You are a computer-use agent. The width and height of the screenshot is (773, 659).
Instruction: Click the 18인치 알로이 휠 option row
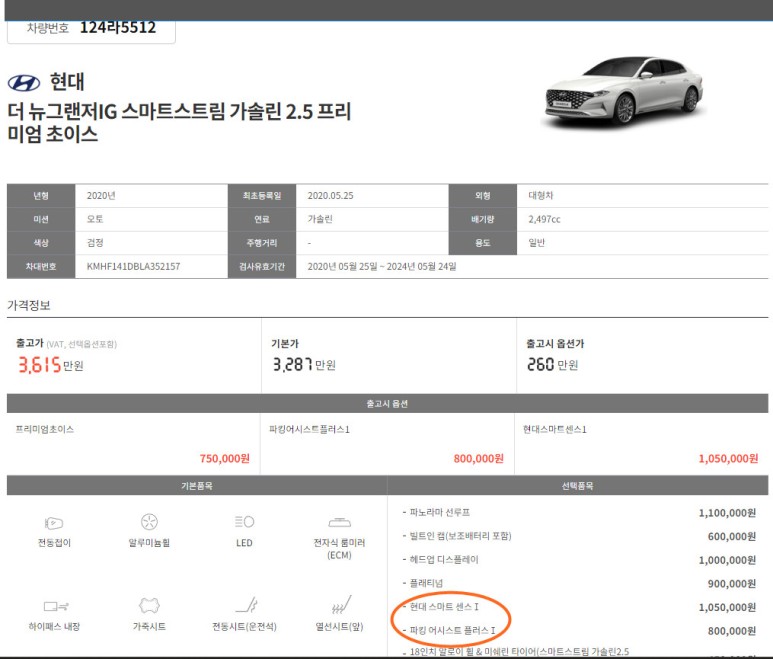pyautogui.click(x=579, y=652)
